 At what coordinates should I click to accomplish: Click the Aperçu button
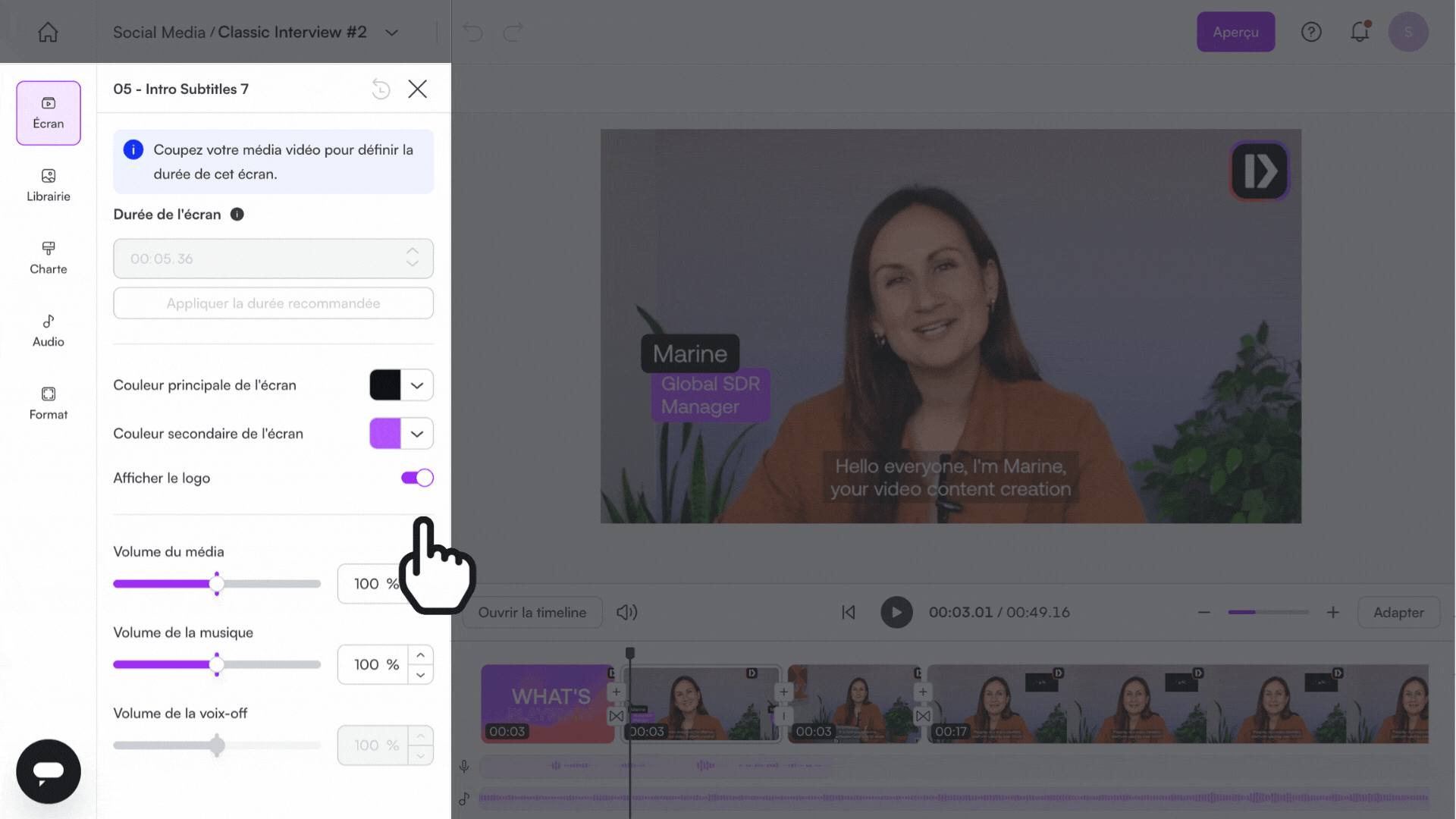point(1235,32)
